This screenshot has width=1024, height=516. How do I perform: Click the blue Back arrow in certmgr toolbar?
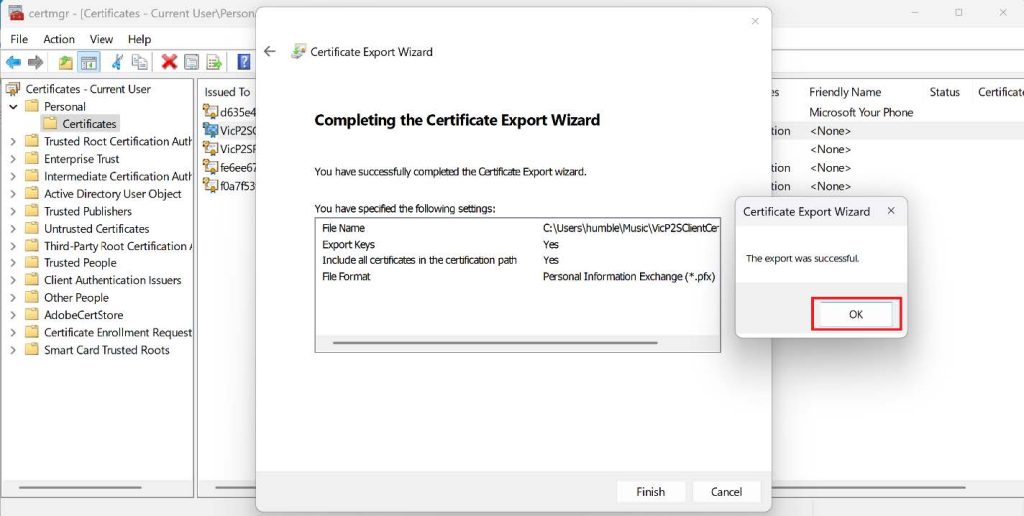pos(13,62)
